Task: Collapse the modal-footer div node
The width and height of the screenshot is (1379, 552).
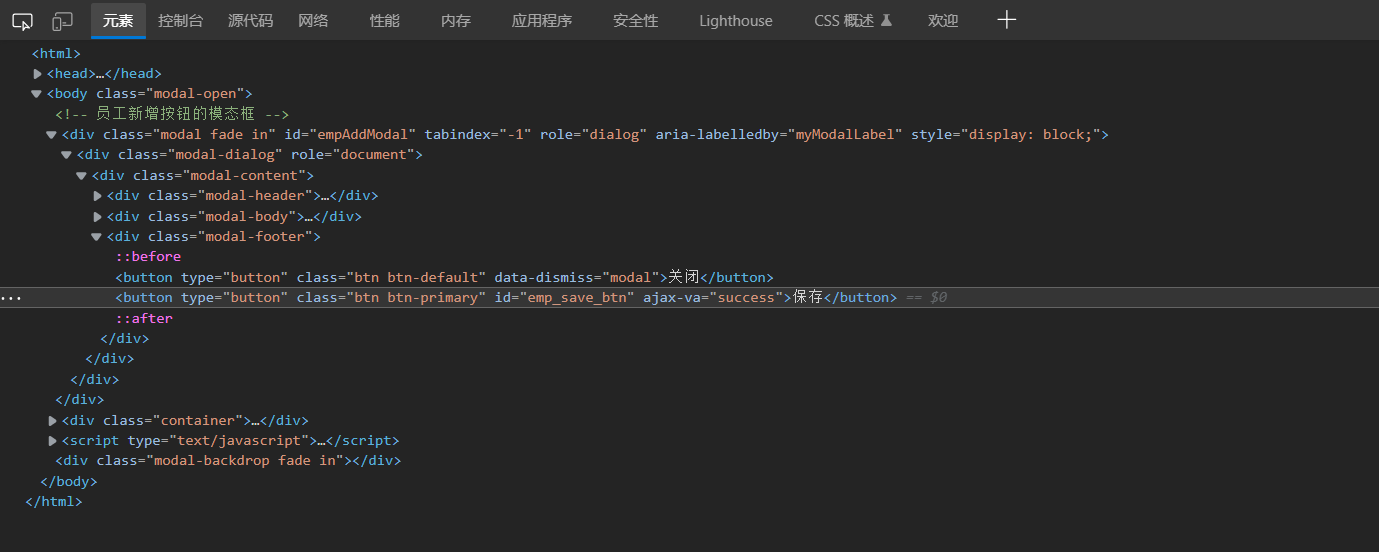Action: point(97,237)
